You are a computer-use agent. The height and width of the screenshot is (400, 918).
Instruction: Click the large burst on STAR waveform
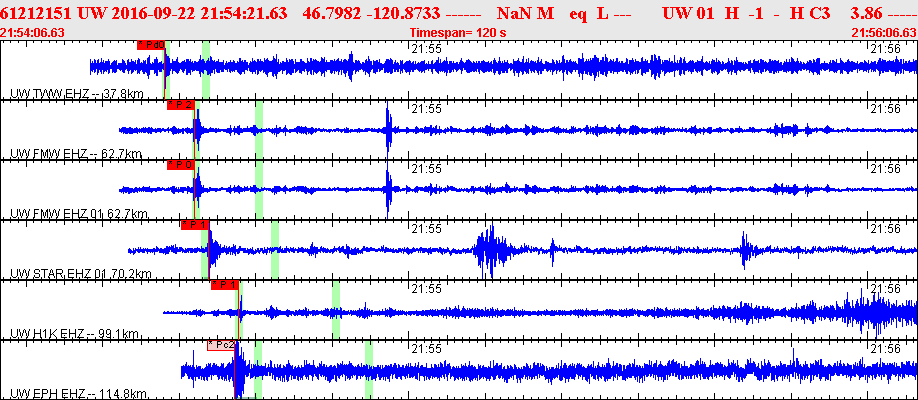pyautogui.click(x=490, y=250)
